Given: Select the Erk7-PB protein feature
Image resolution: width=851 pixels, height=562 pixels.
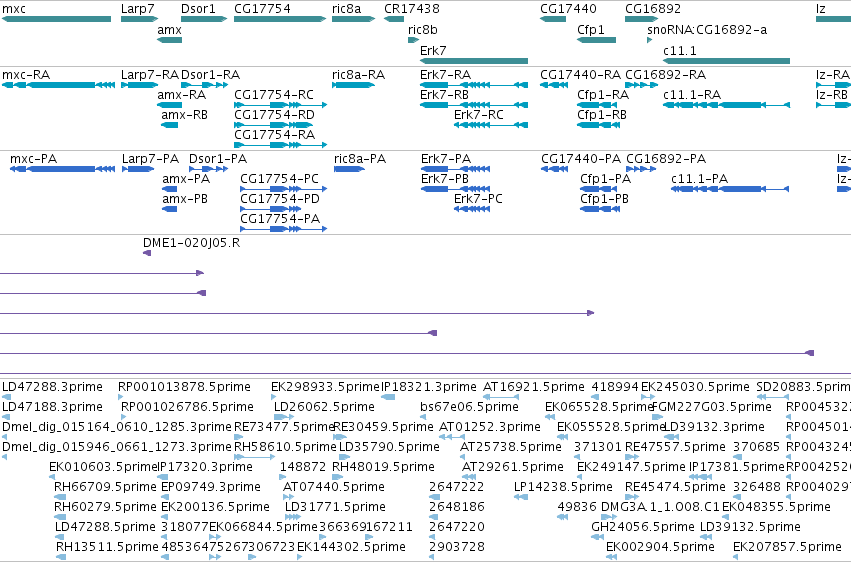Looking at the screenshot, I should coord(455,189).
